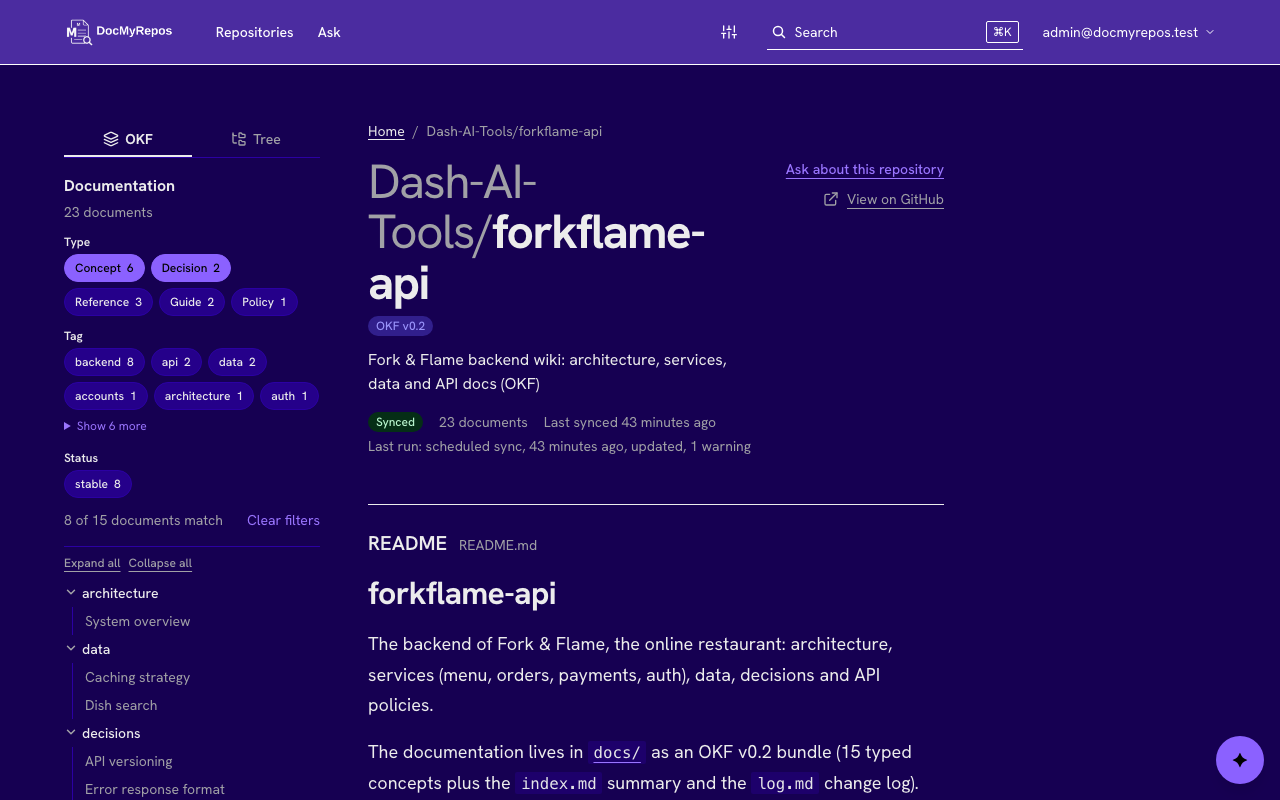
Task: Switch to the OKF tab
Action: [x=128, y=139]
